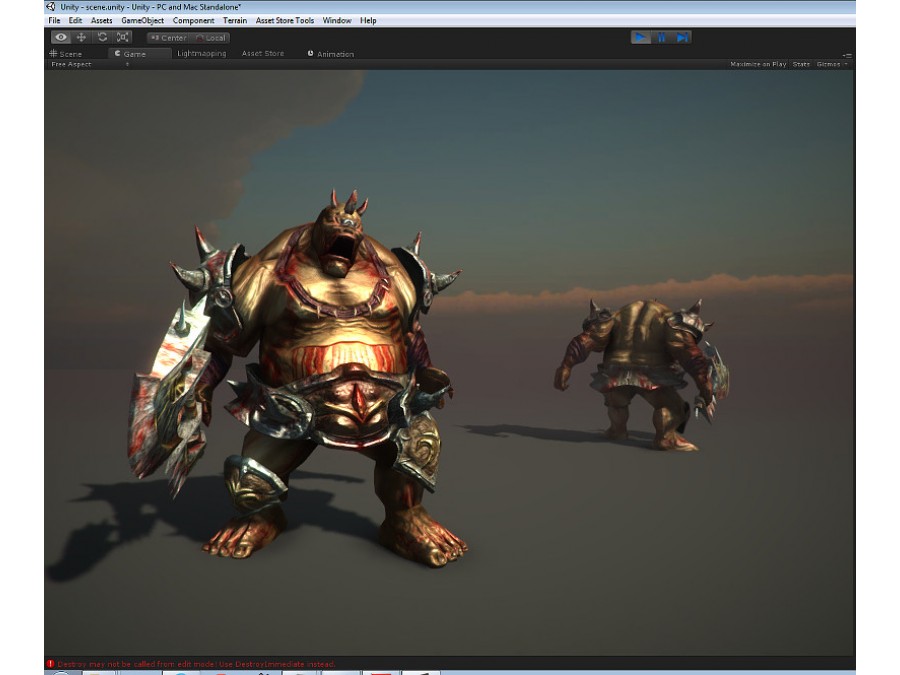900x675 pixels.
Task: Switch to the Lightmapping tab
Action: pos(201,53)
